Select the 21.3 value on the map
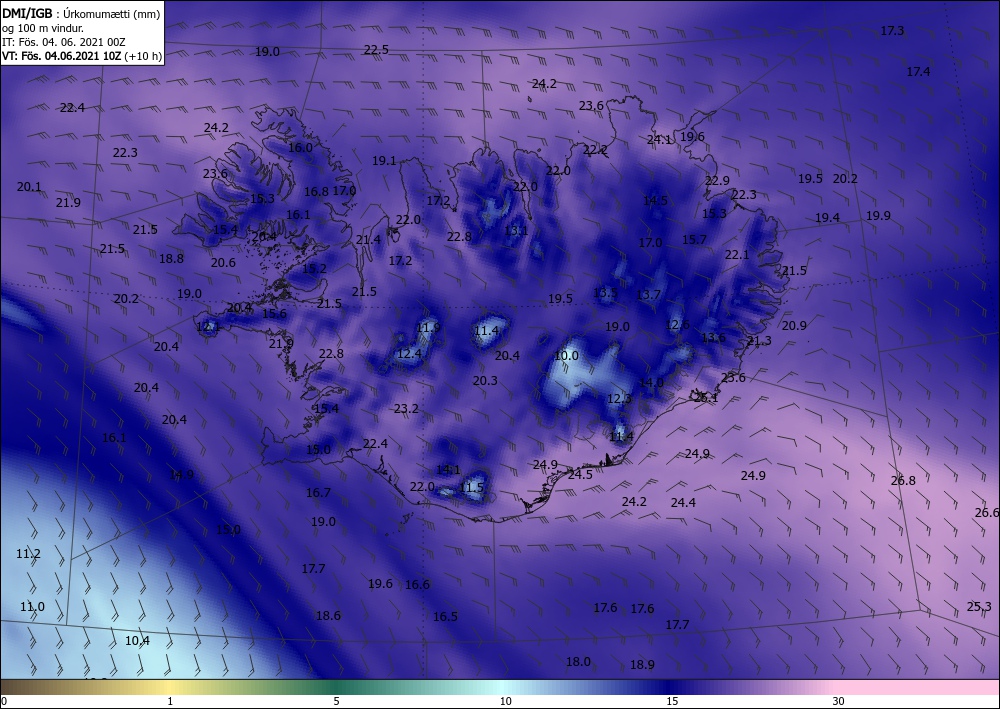 [759, 340]
